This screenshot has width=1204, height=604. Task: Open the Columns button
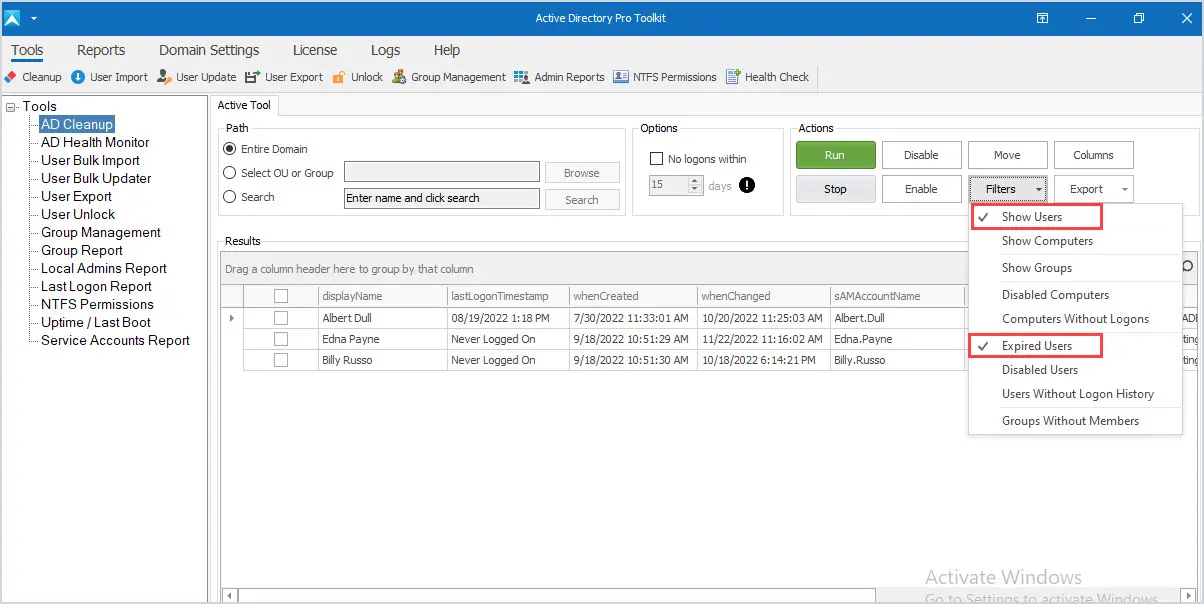[x=1093, y=155]
